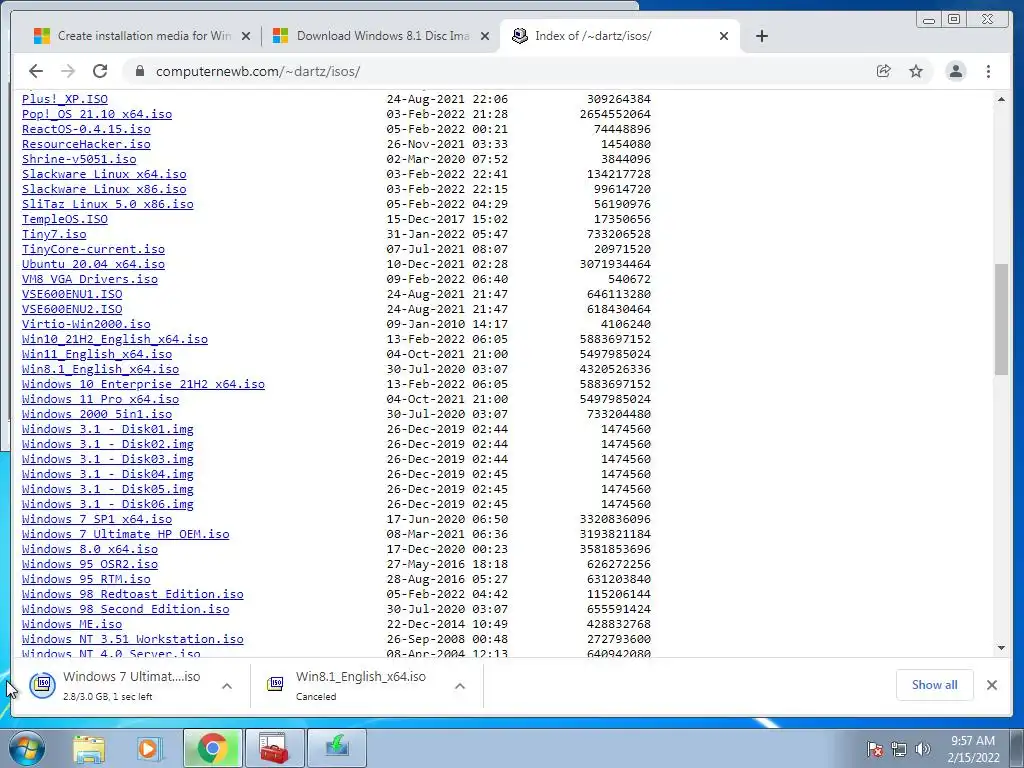Close the 'Index of /~dartz/isos/' tab
This screenshot has height=768, width=1024.
[x=724, y=36]
